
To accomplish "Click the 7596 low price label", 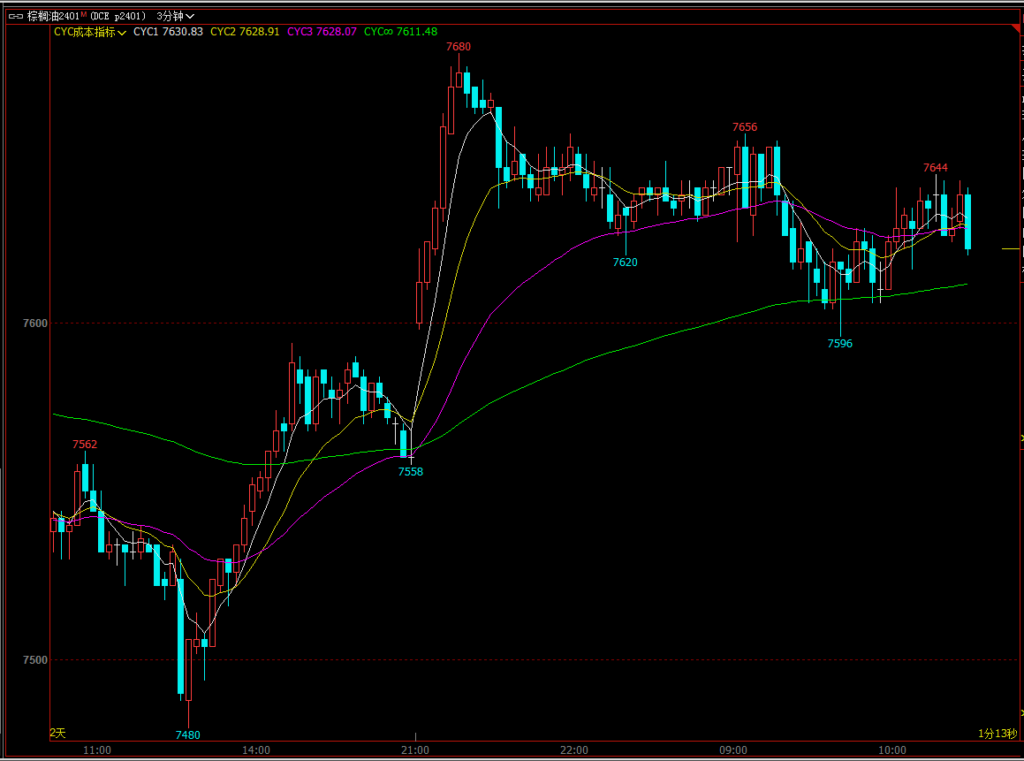I will 840,343.
